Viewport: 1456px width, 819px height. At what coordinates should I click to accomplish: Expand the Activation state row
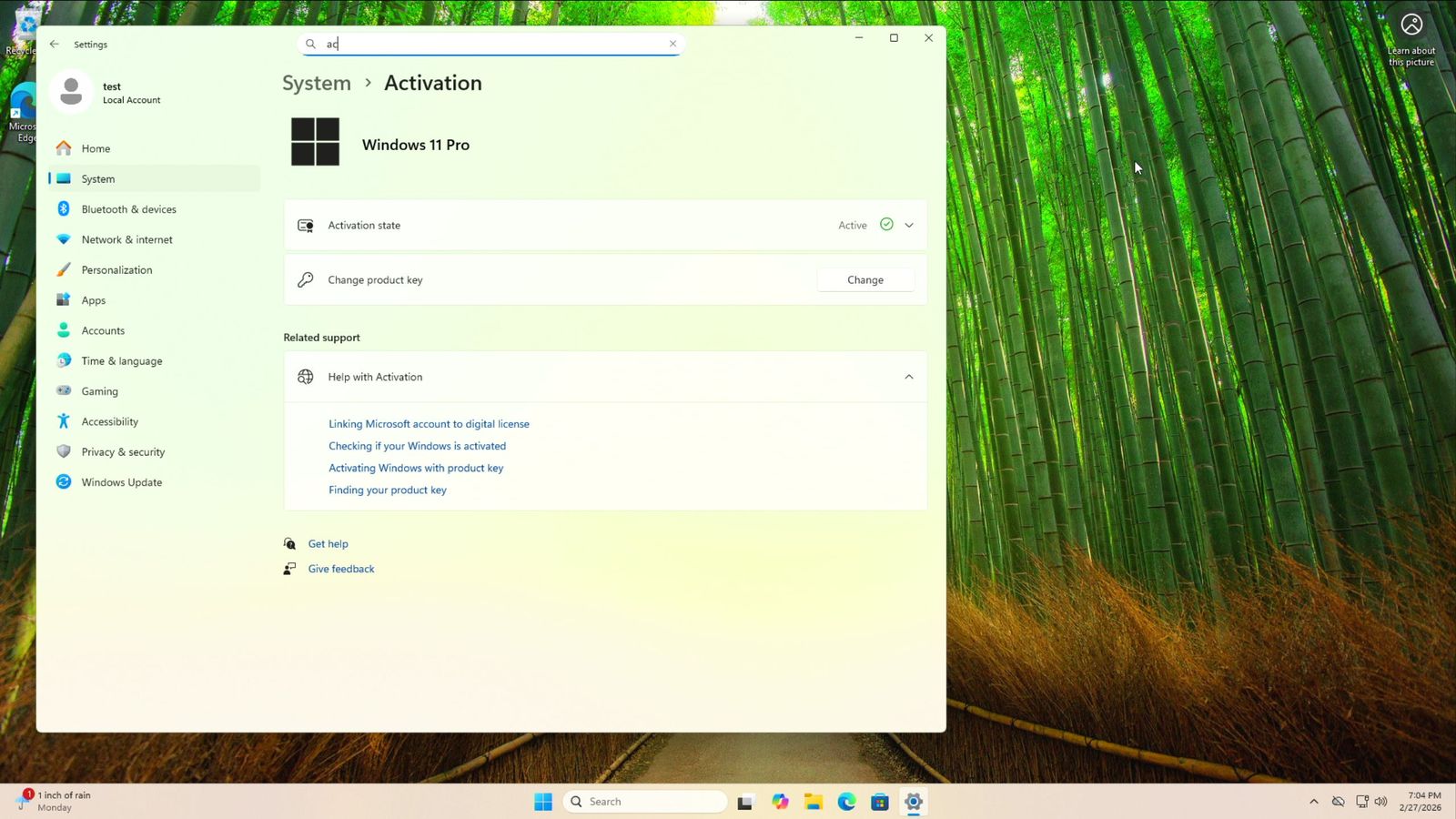(908, 226)
